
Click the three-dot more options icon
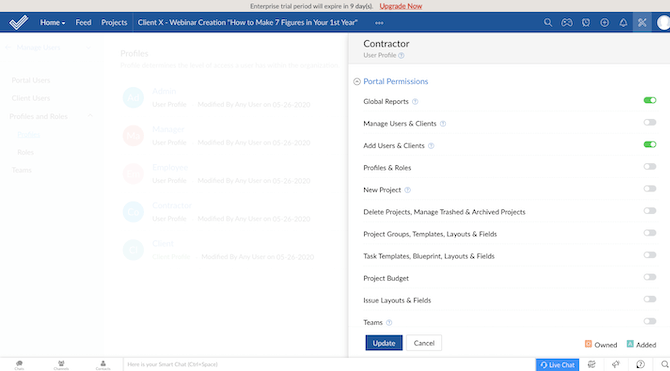click(379, 23)
